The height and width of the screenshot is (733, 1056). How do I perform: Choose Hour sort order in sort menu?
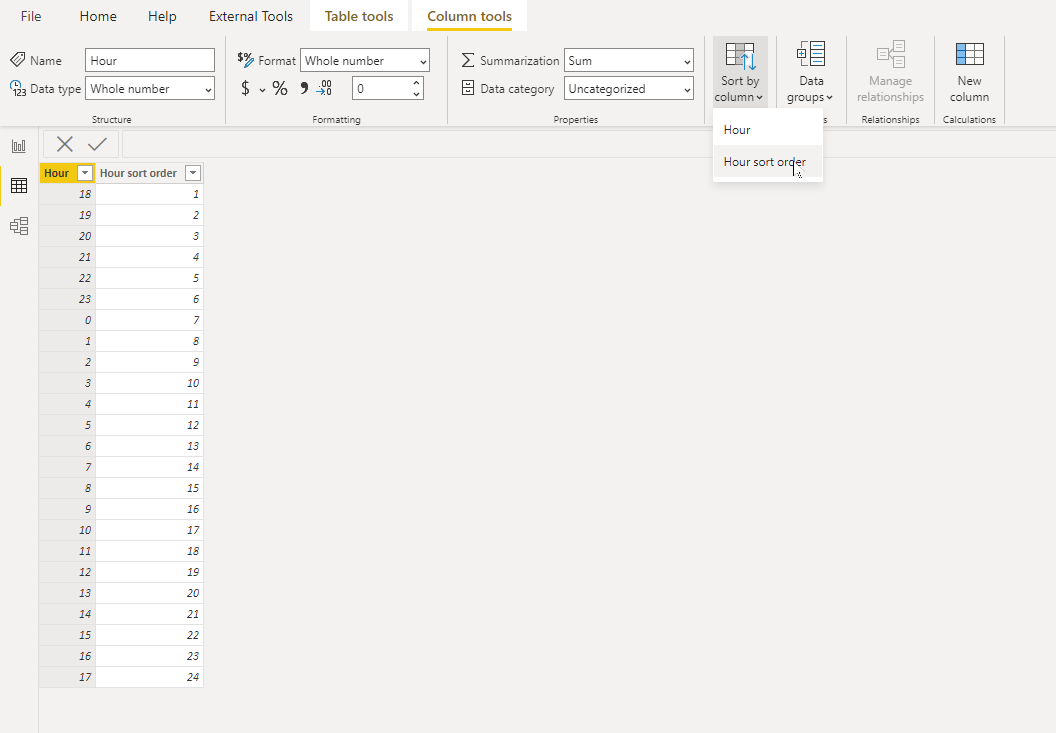(768, 162)
